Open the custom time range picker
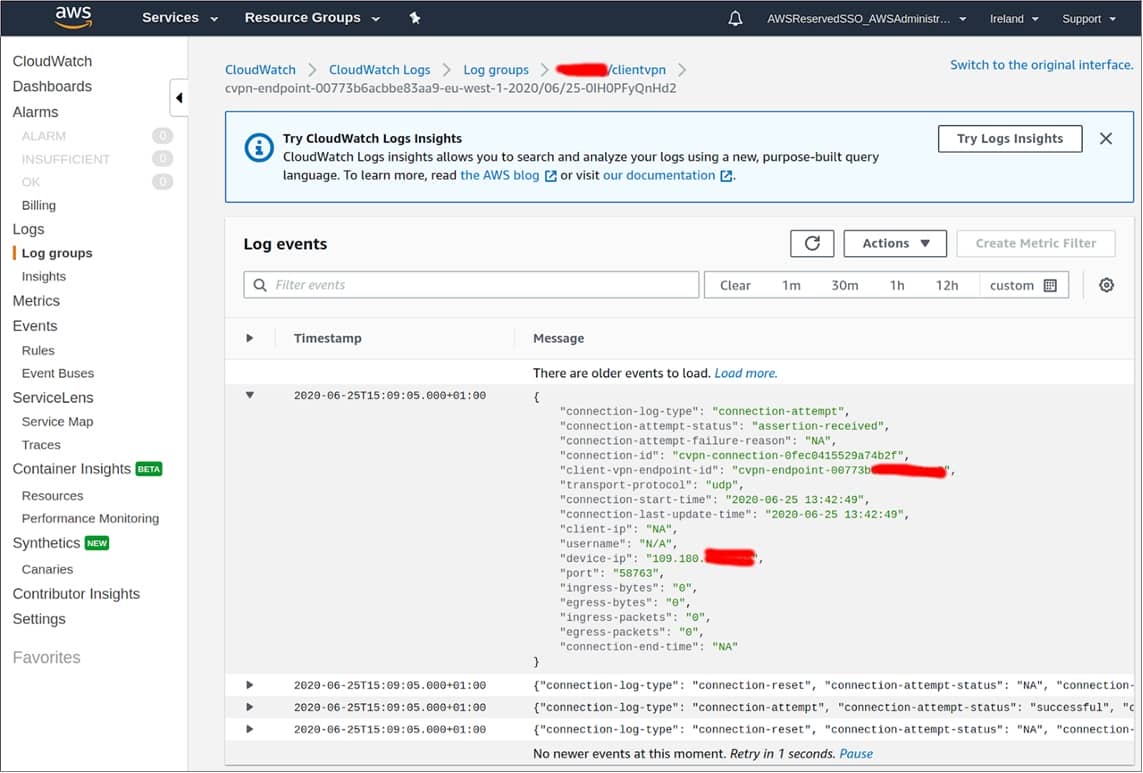The width and height of the screenshot is (1143, 773). (x=1023, y=285)
